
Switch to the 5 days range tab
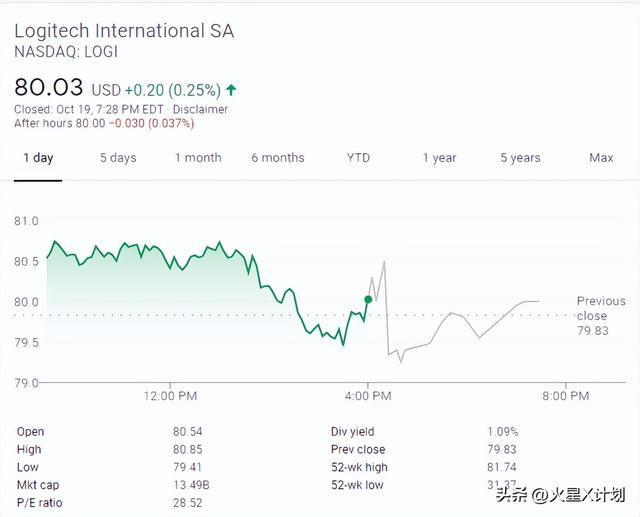(x=118, y=158)
